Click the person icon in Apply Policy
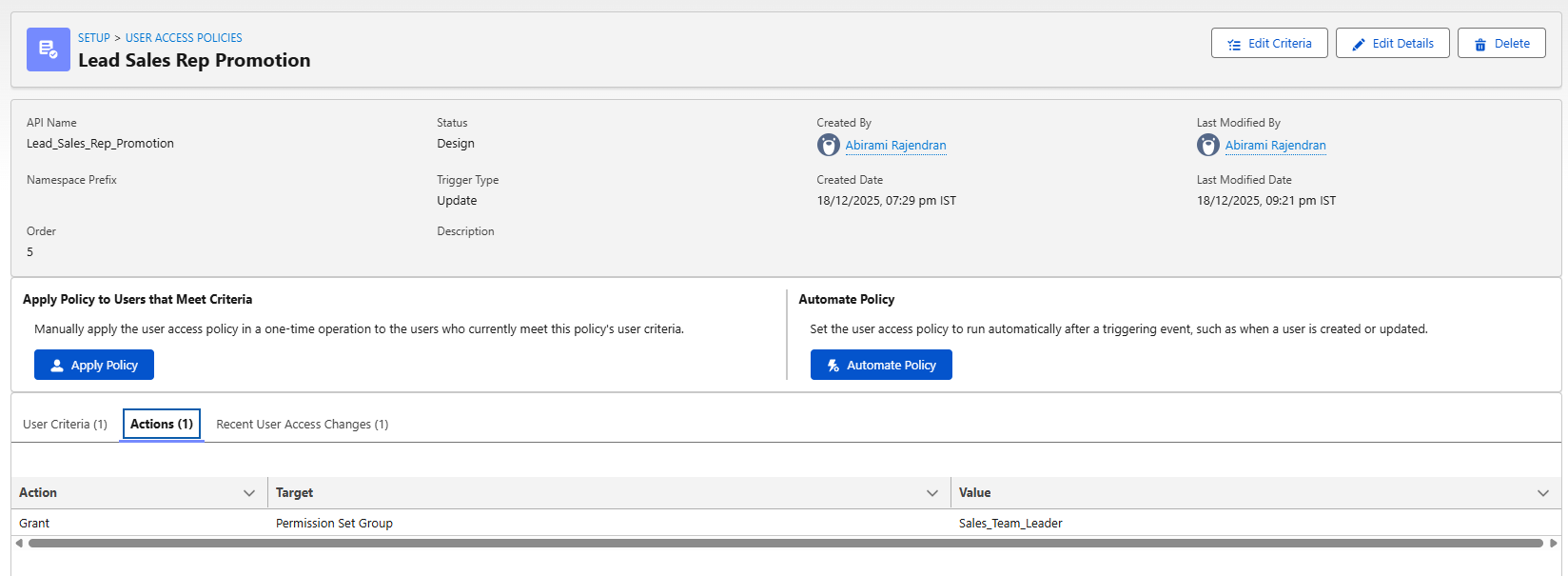 coord(57,366)
